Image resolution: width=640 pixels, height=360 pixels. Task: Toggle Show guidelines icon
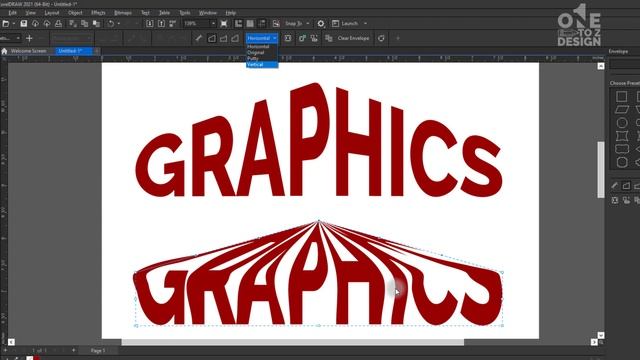(262, 24)
